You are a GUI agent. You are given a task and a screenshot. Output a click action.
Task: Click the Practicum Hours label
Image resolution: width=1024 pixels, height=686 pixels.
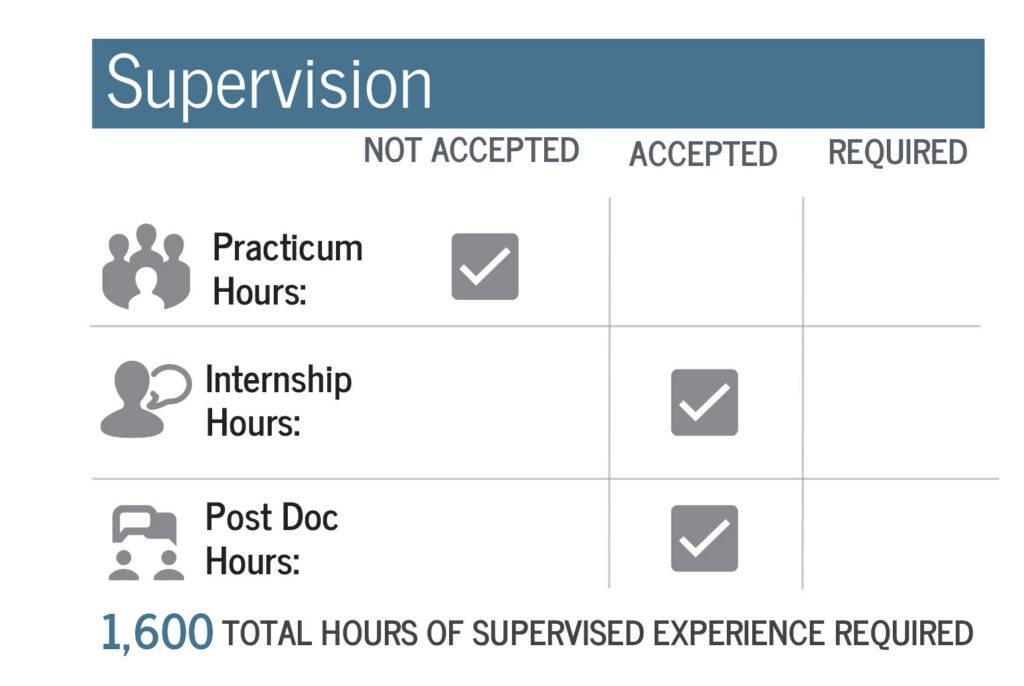coord(287,269)
